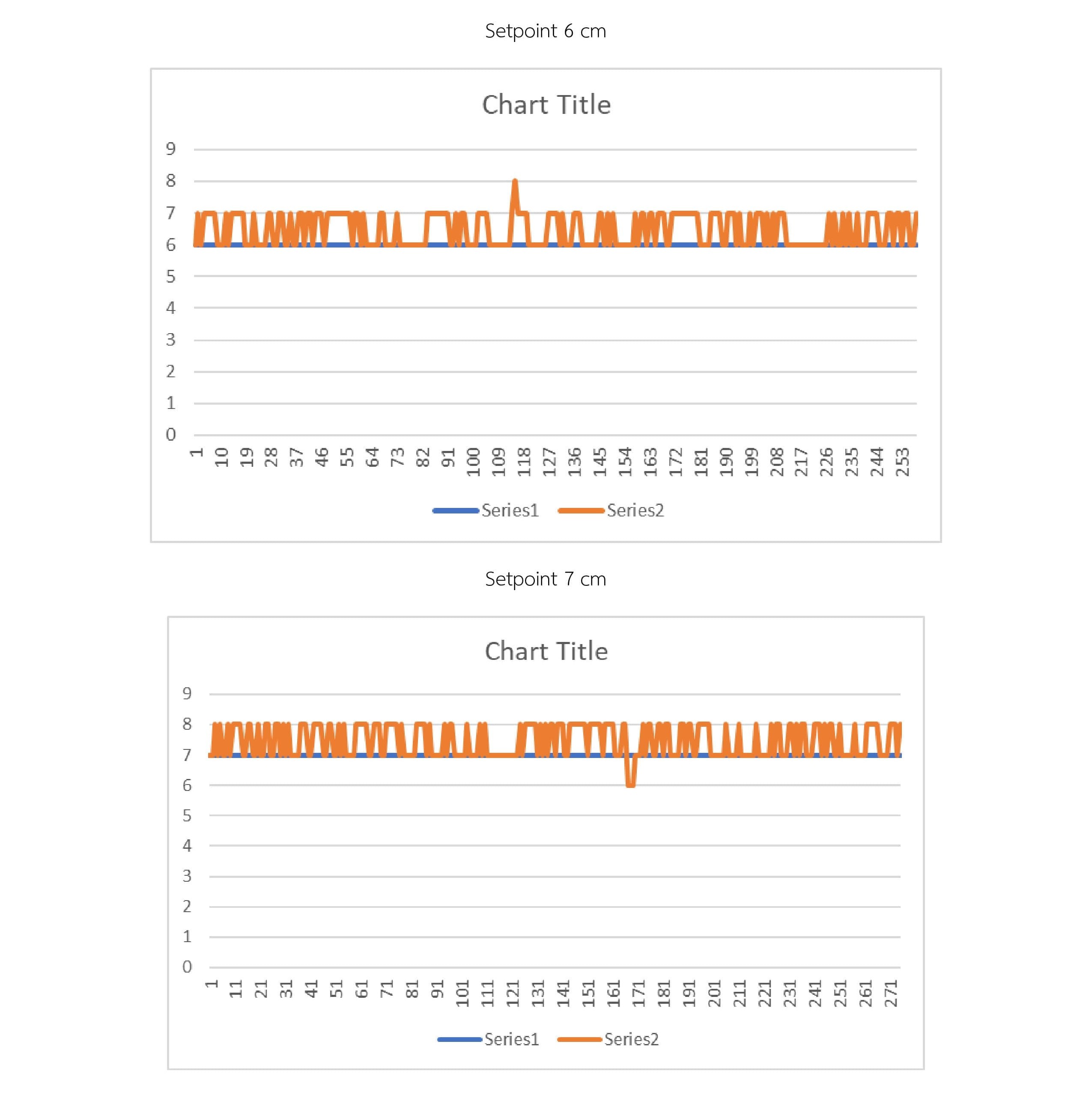Click the bottom chart's "Chart Title" text

coord(546,651)
